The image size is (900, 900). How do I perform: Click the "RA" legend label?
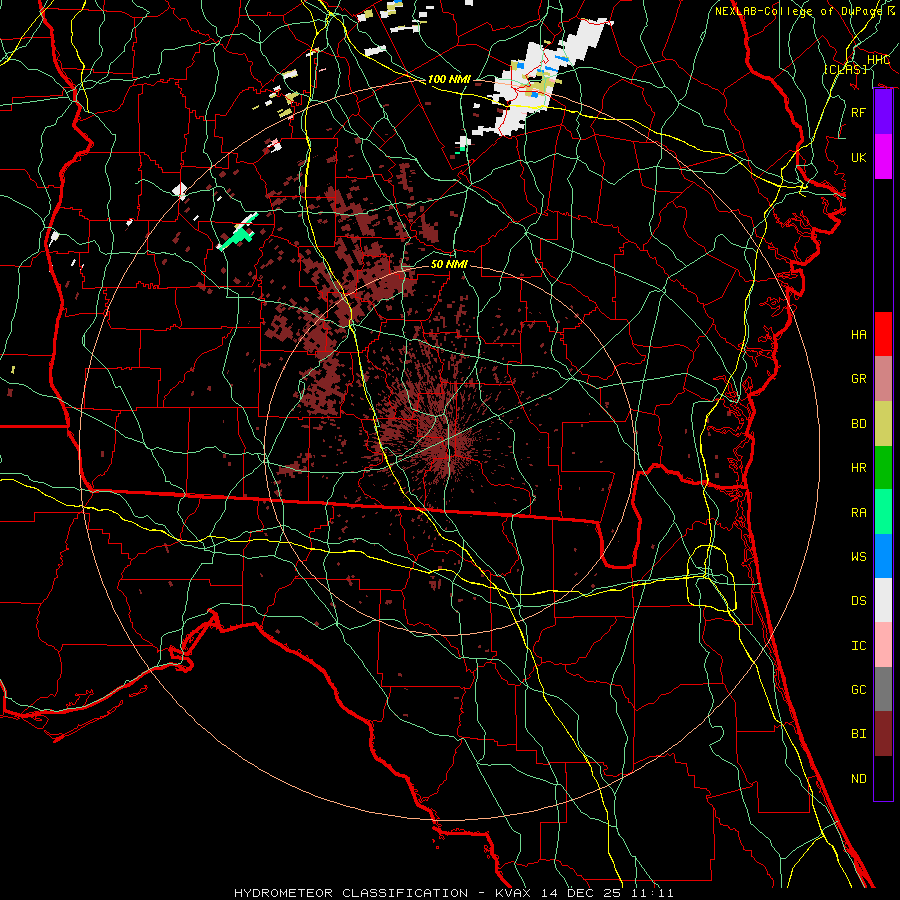[x=858, y=513]
